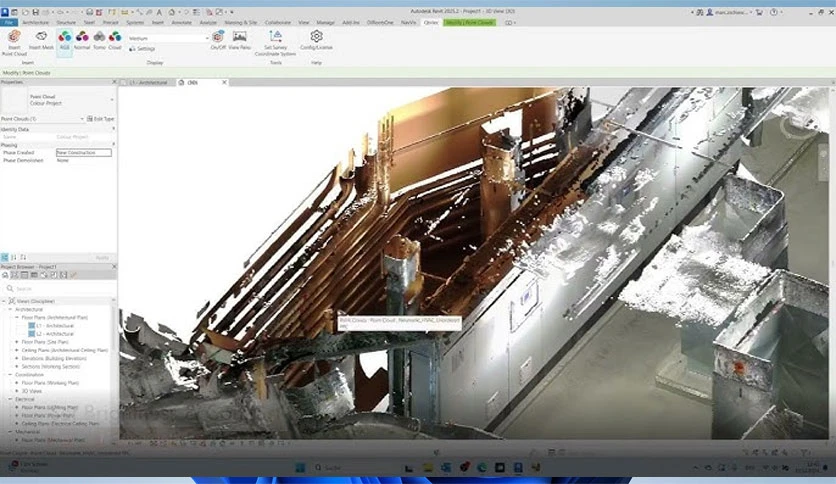Expand 3D Views under Coordination
The width and height of the screenshot is (836, 484).
point(17,391)
